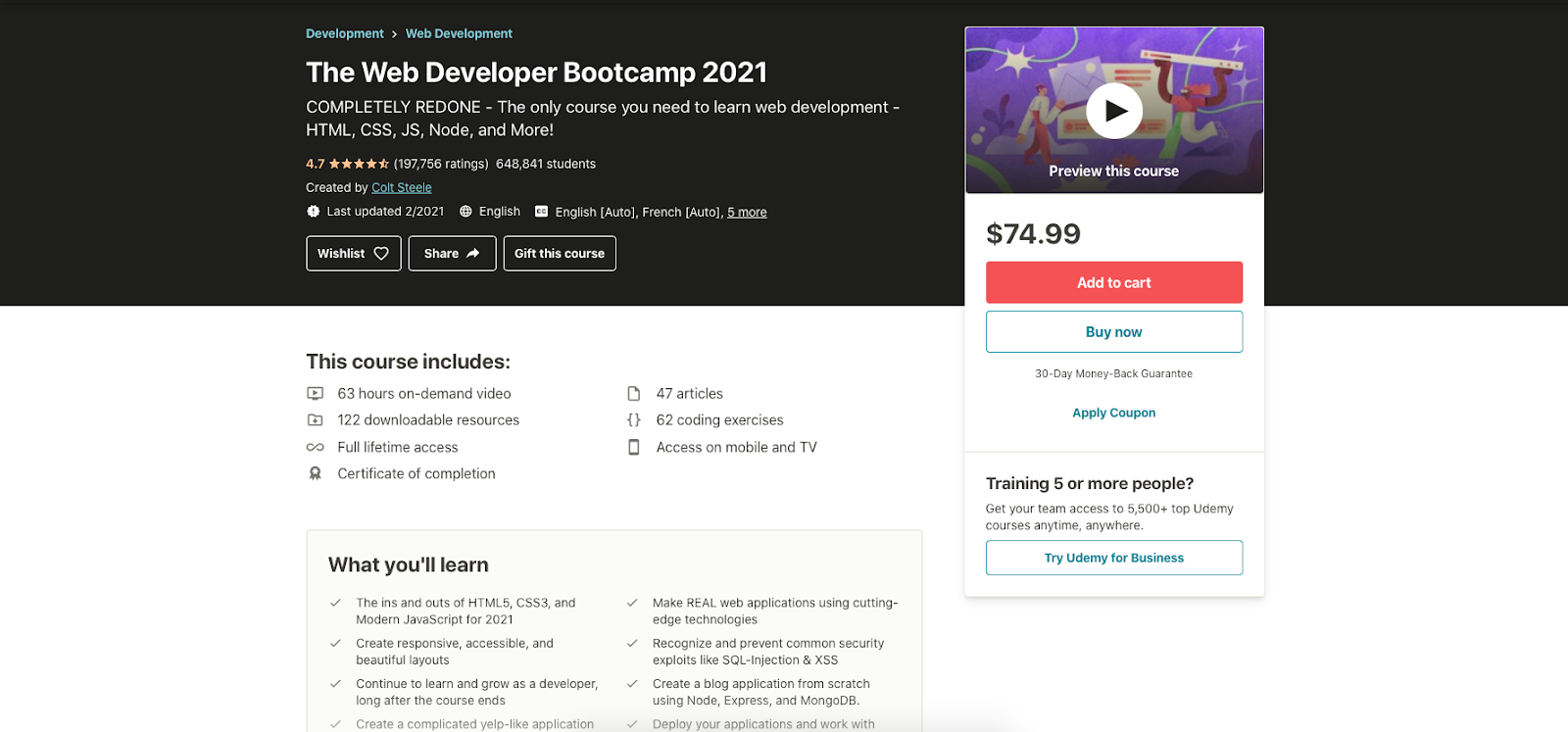Click '30-Day Money-Back Guarantee' text
1568x732 pixels.
[x=1114, y=373]
